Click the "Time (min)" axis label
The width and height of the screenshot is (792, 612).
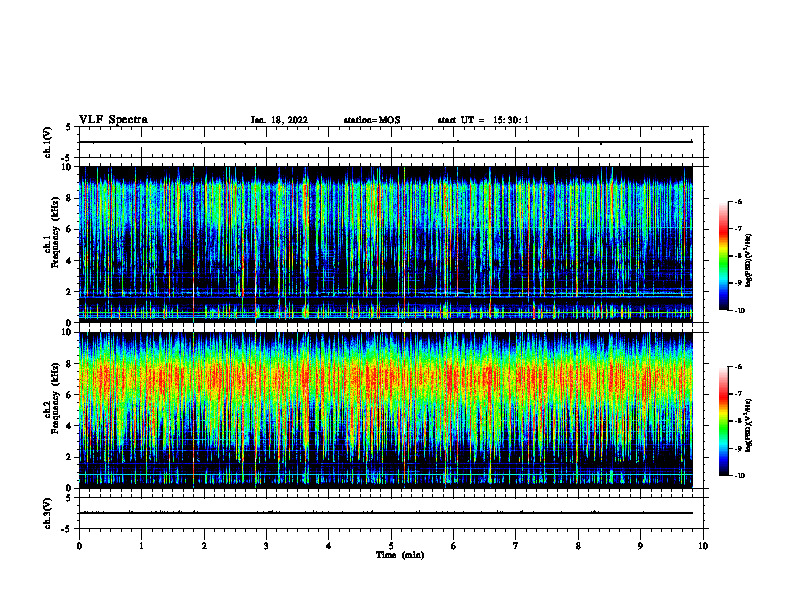(400, 555)
